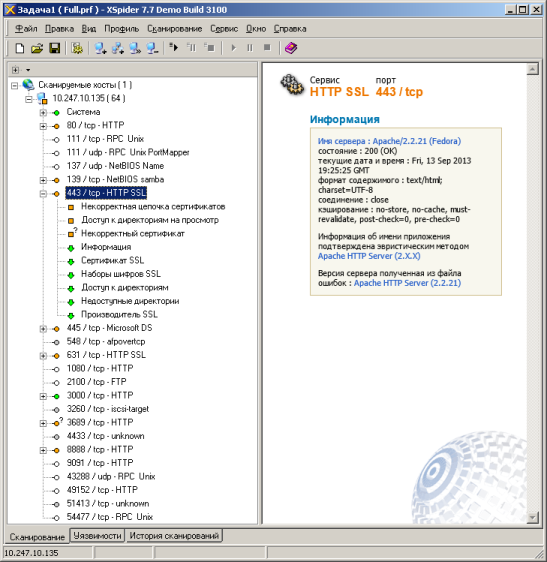The height and width of the screenshot is (562, 547).
Task: Click the details pane scroll down arrow
Action: (x=533, y=517)
